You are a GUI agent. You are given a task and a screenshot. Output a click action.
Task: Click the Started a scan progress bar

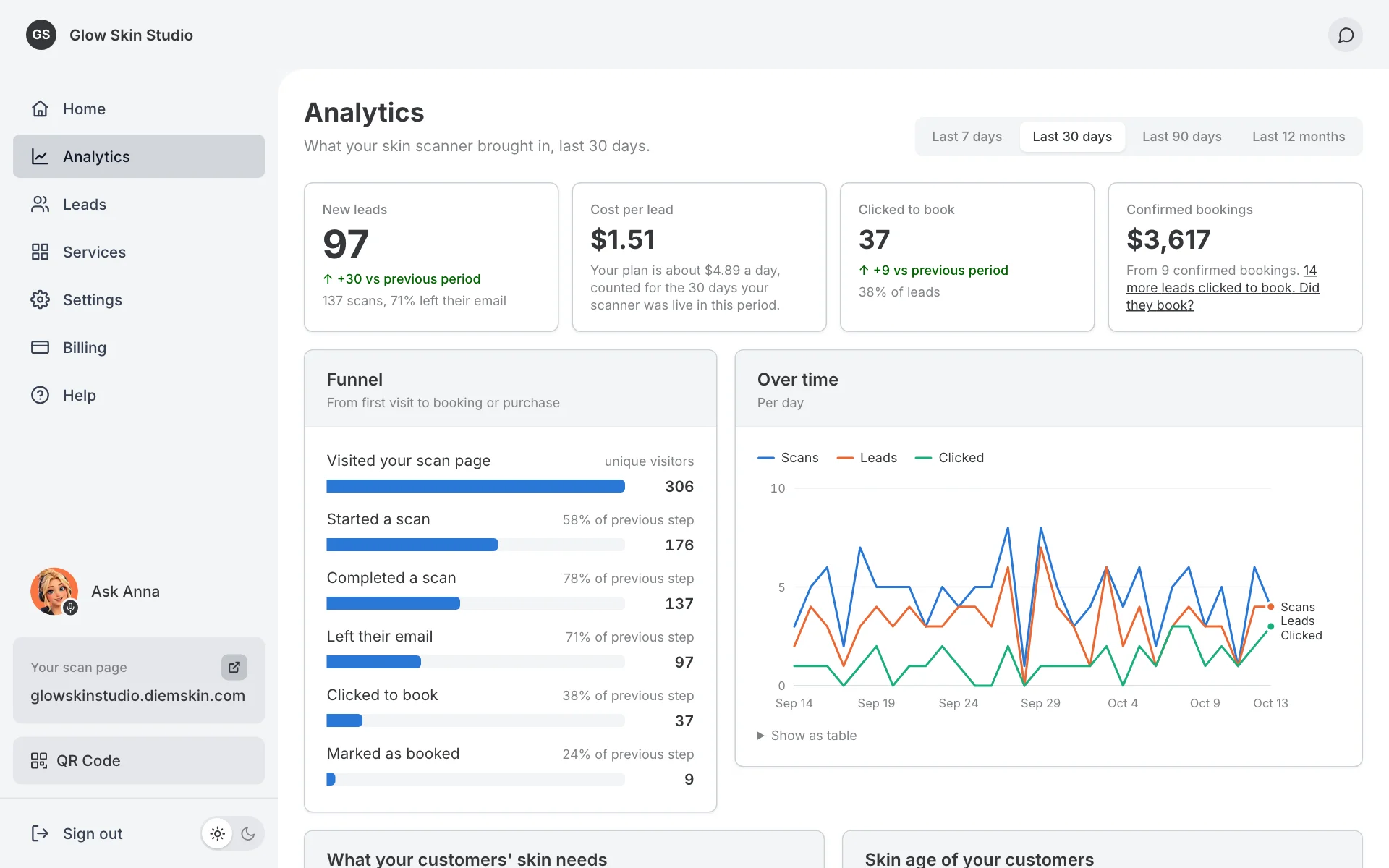point(475,545)
